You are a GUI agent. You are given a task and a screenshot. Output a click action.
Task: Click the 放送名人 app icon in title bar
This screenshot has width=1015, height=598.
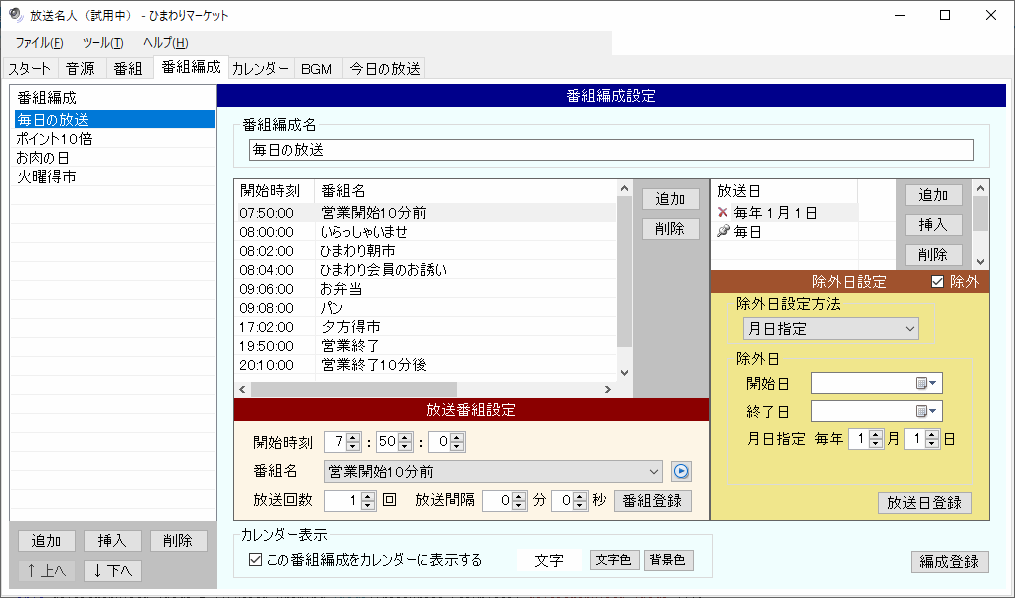(15, 15)
